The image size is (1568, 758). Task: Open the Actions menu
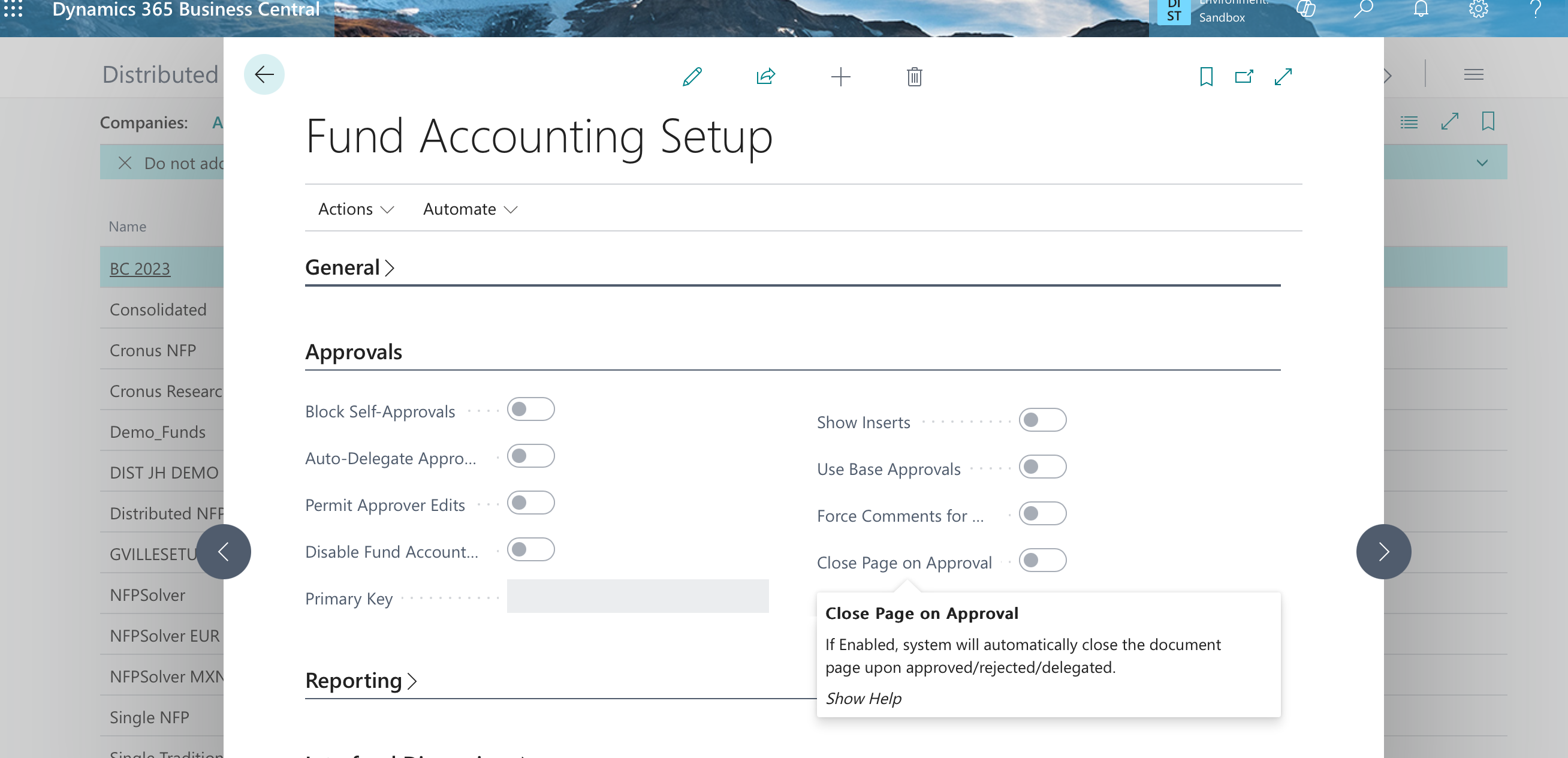click(355, 209)
